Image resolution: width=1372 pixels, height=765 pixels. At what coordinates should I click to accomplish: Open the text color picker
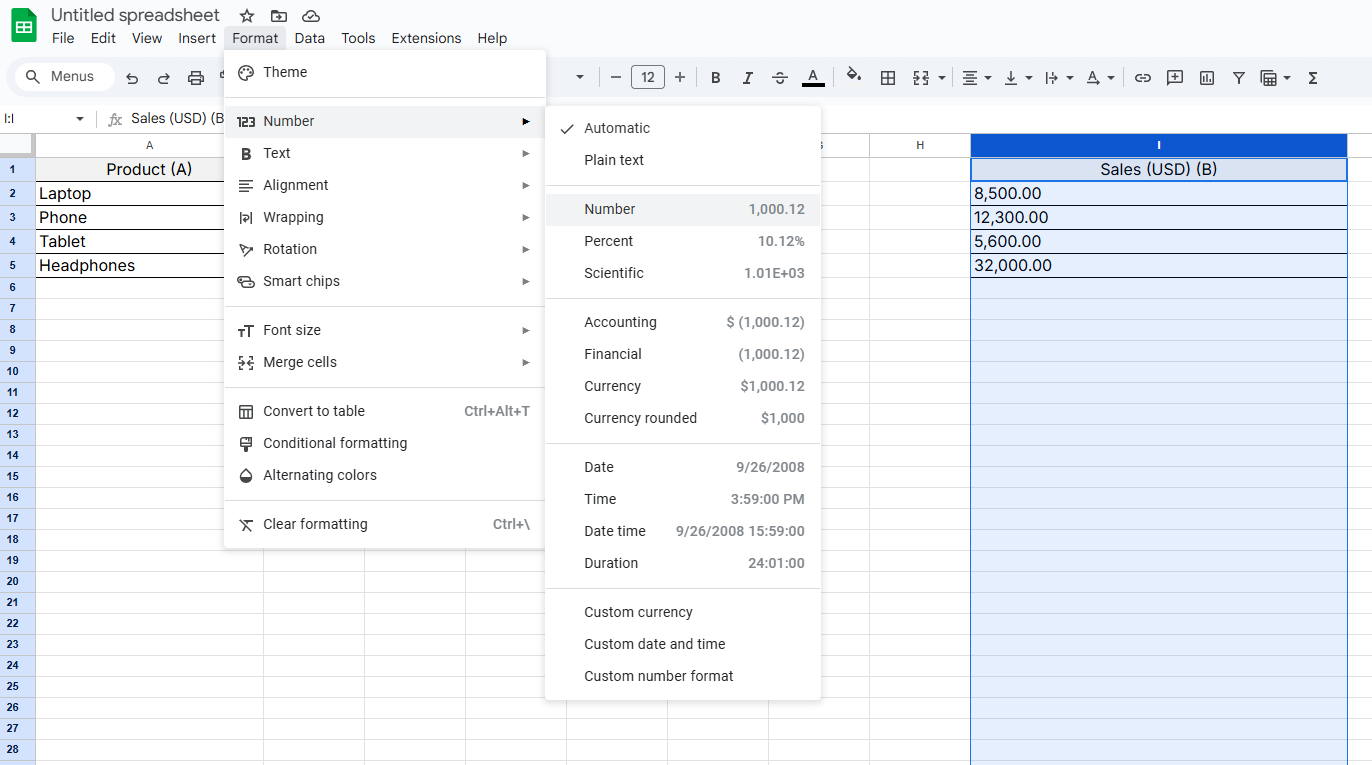click(x=813, y=78)
